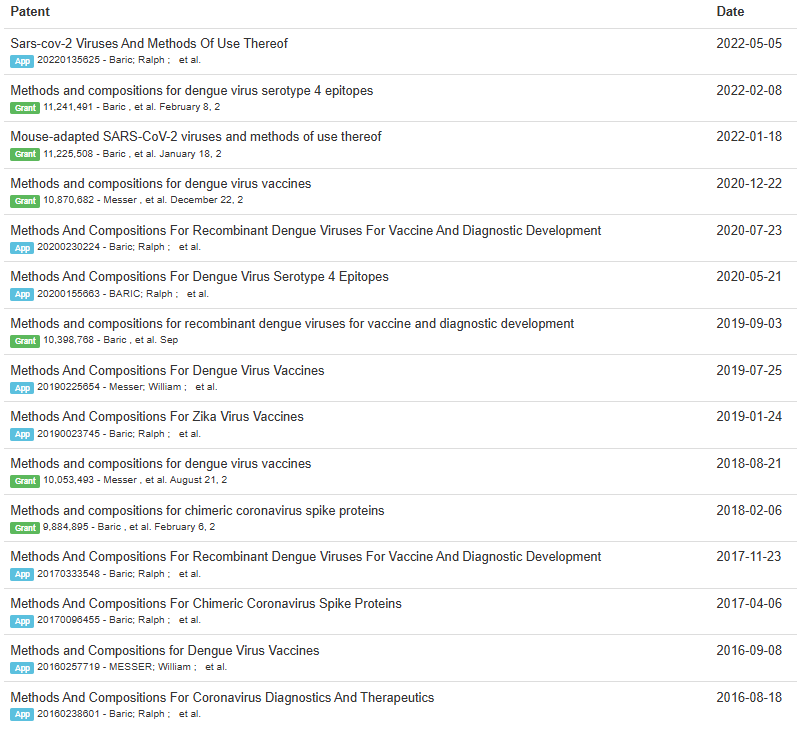Sort by the Date column header
Screen dimensions: 797x733
730,12
